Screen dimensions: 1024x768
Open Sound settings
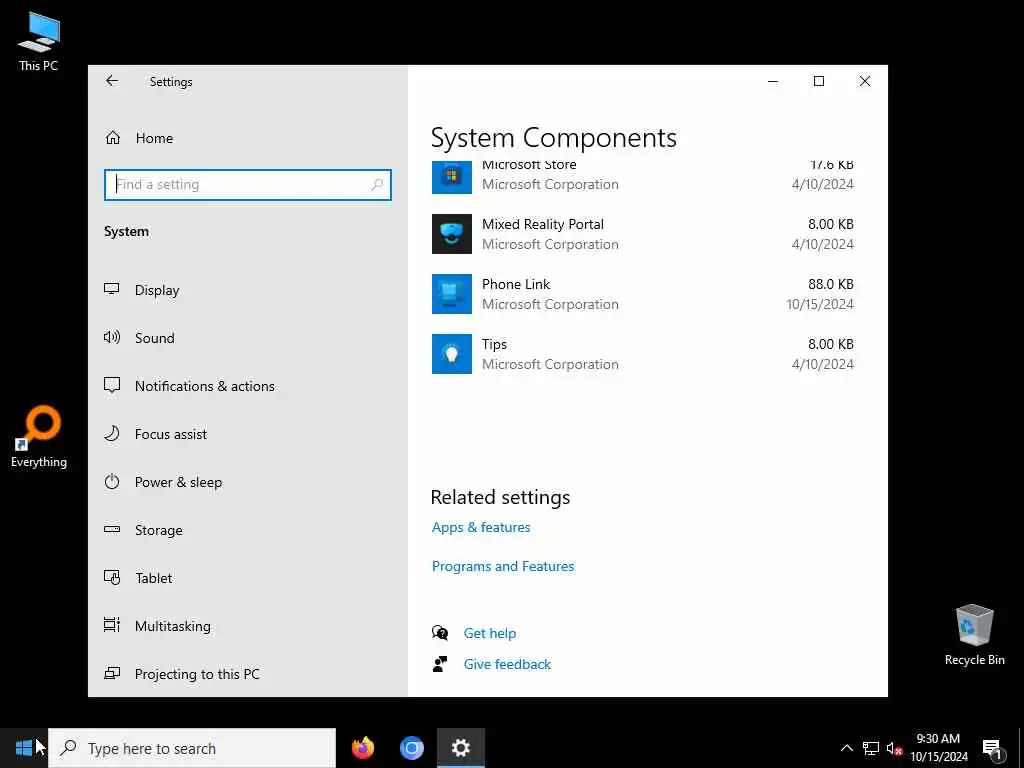click(x=155, y=338)
